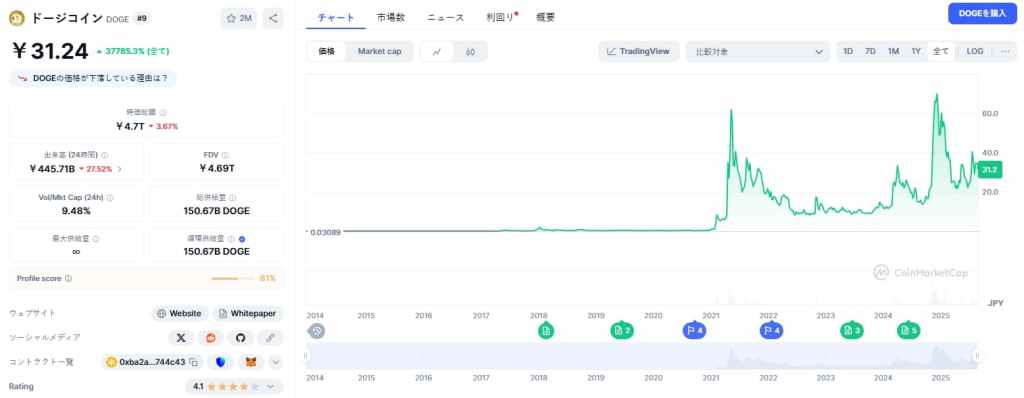Open the 比較対象 comparison dropdown
The width and height of the screenshot is (1024, 398).
tap(758, 52)
